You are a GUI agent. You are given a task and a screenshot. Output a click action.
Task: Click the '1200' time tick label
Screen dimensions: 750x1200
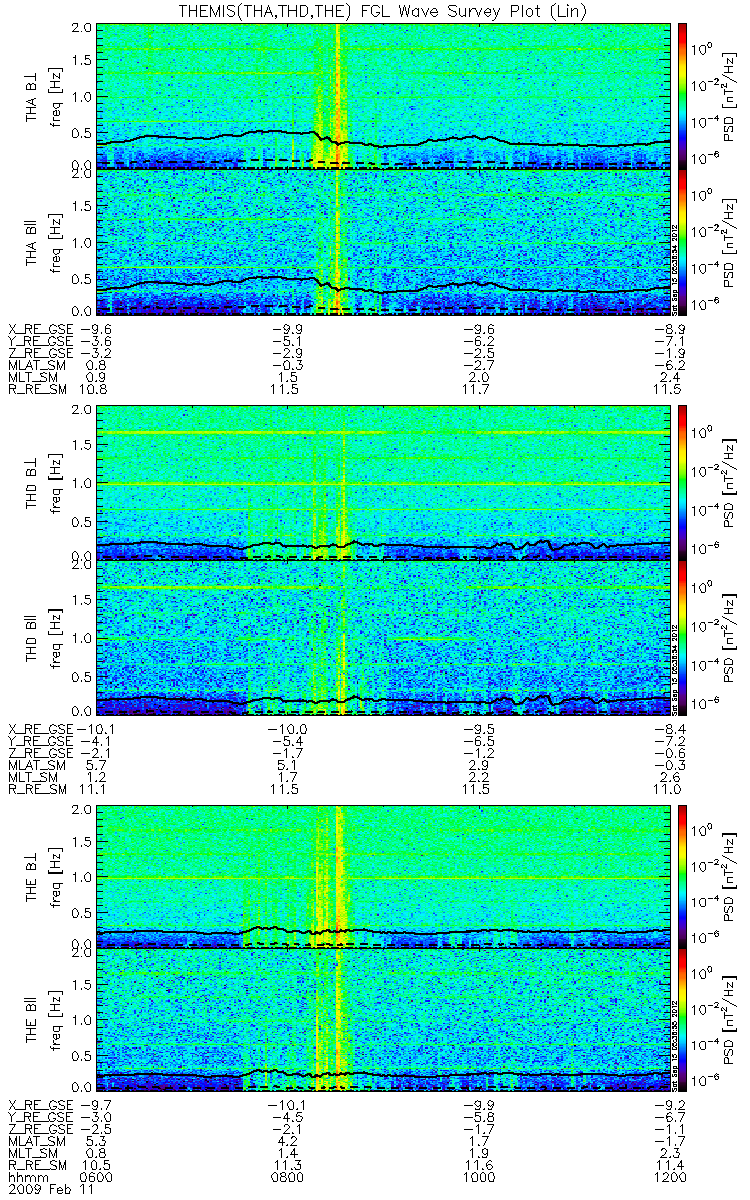click(668, 1179)
